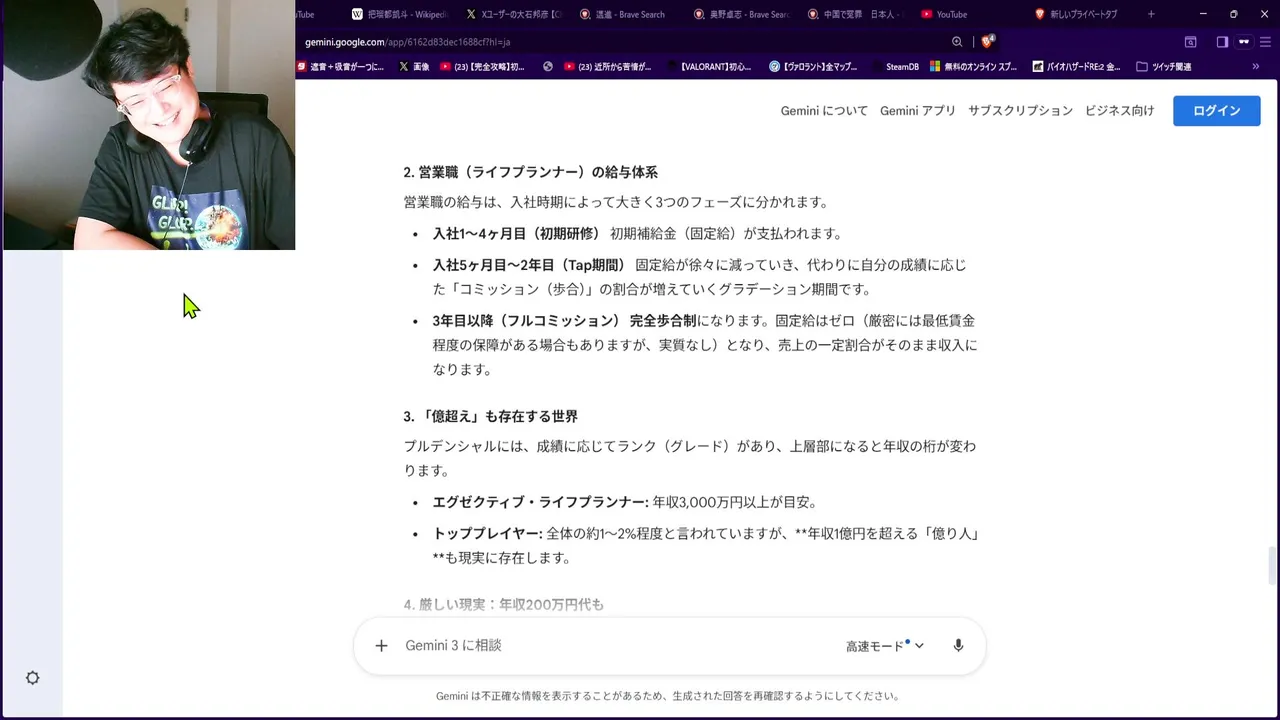This screenshot has width=1280, height=720.
Task: Click the webcam video overlay
Action: point(148,125)
